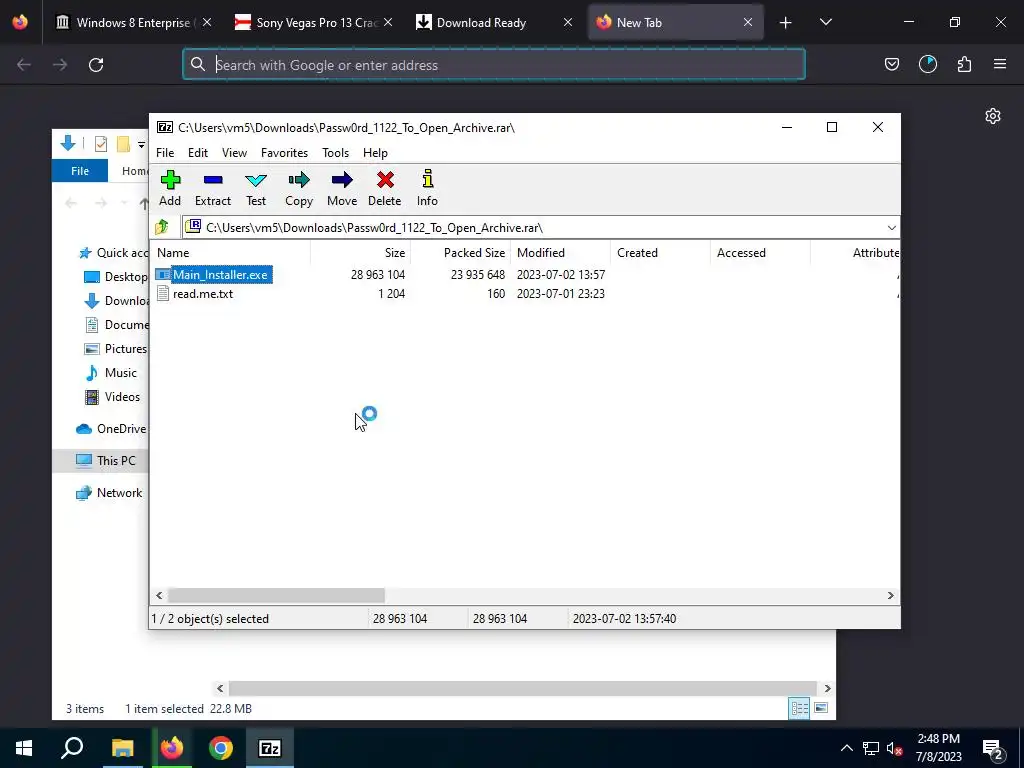Reload the Firefox page
This screenshot has width=1024, height=768.
96,65
